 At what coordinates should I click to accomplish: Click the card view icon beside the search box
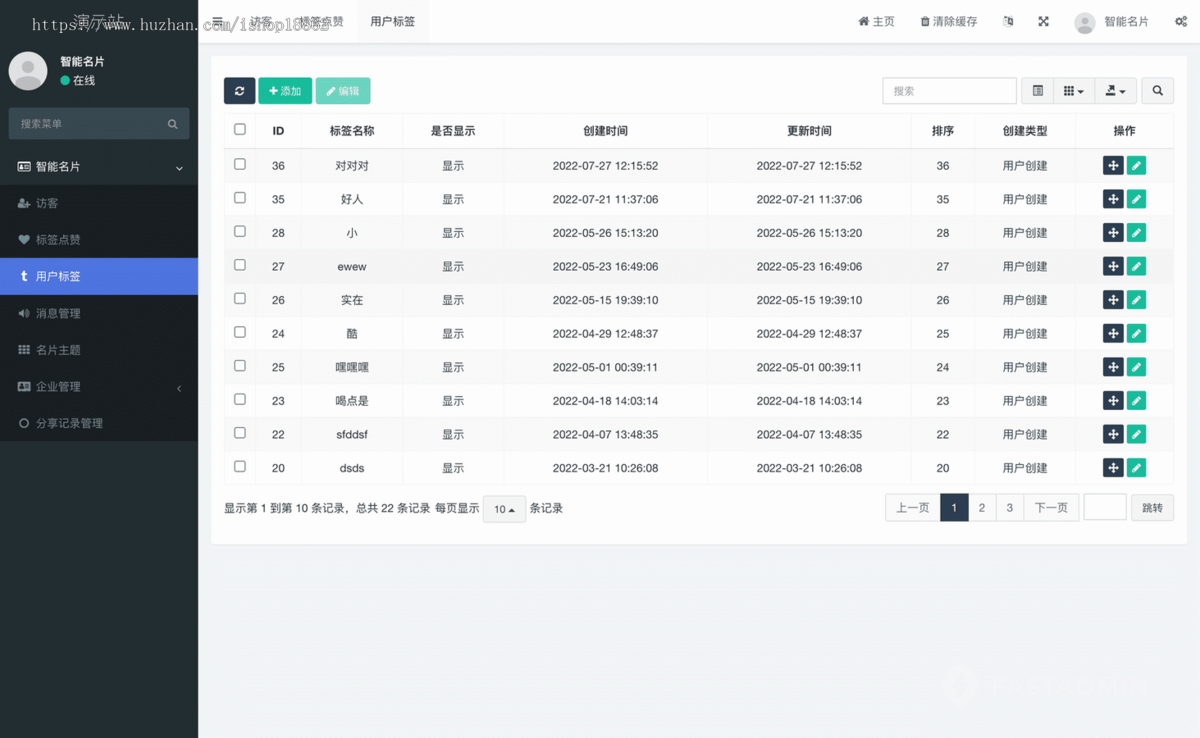(x=1037, y=90)
